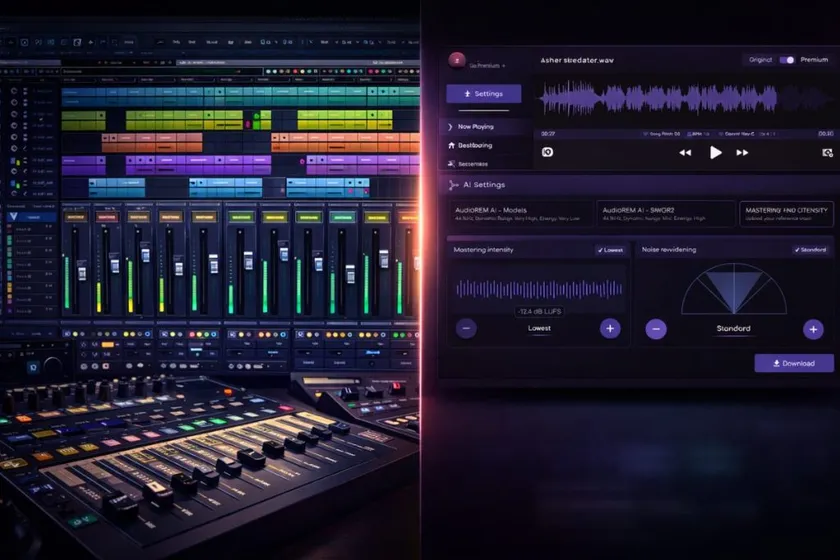
Task: Click the Song Pitch info label
Action: click(x=662, y=134)
